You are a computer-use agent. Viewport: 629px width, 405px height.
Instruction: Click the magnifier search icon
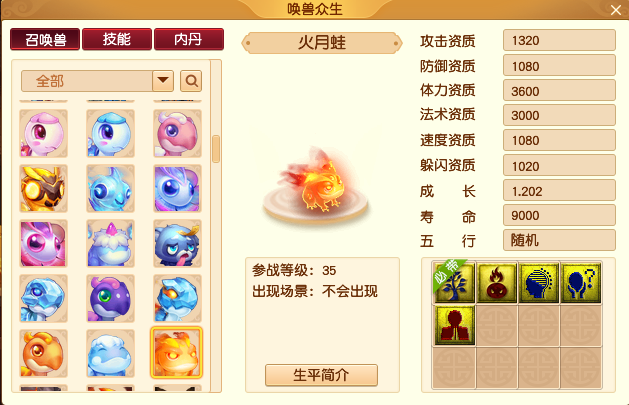tap(191, 81)
